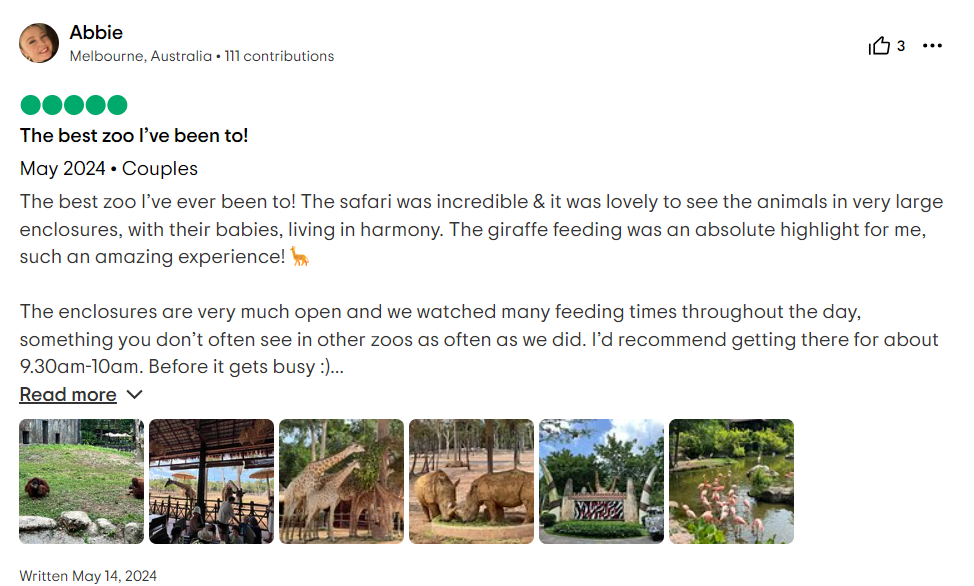
Task: Click the giraffe emoji in the review text
Action: point(300,257)
